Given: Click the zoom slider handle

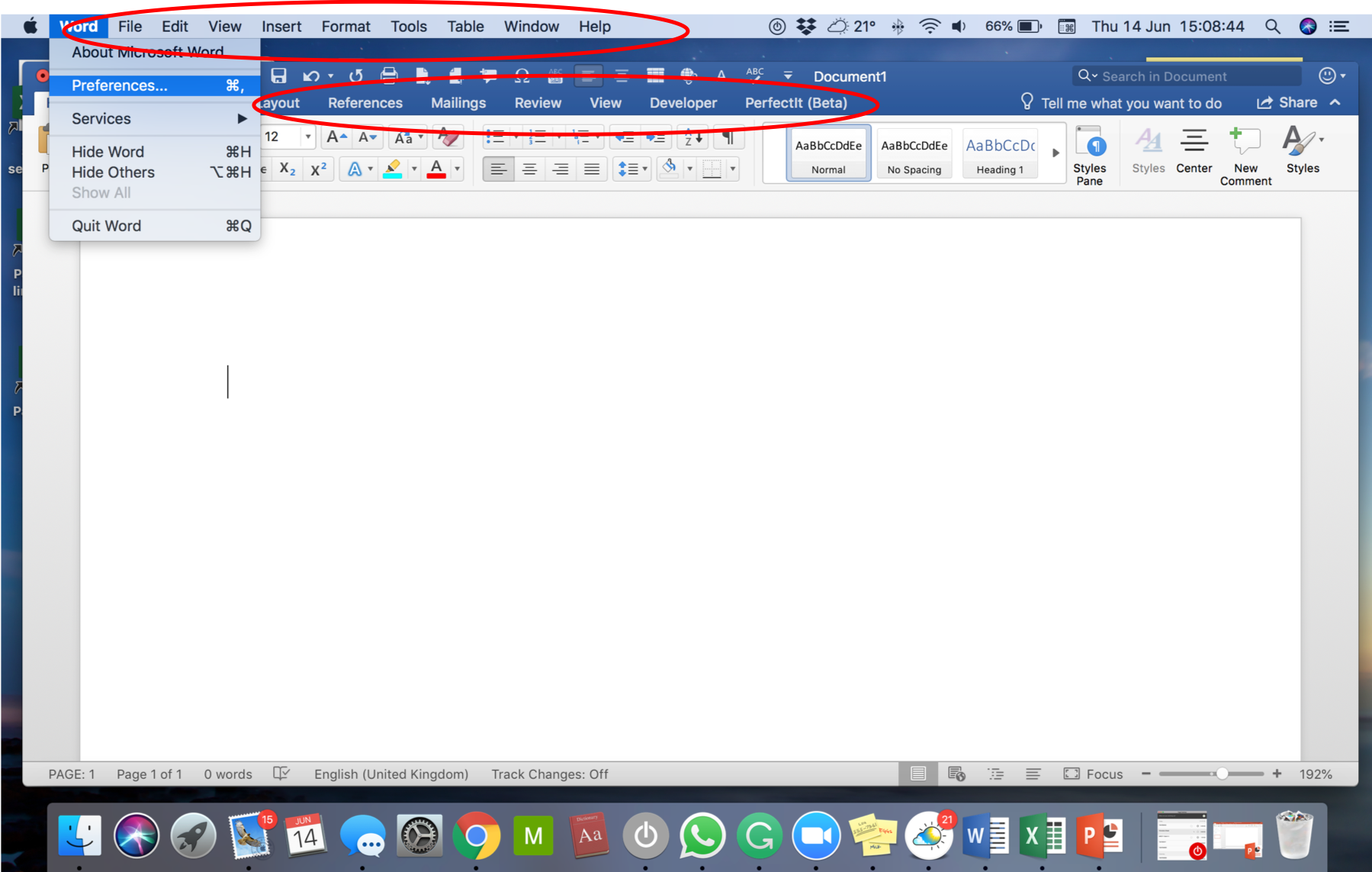Looking at the screenshot, I should point(1222,774).
